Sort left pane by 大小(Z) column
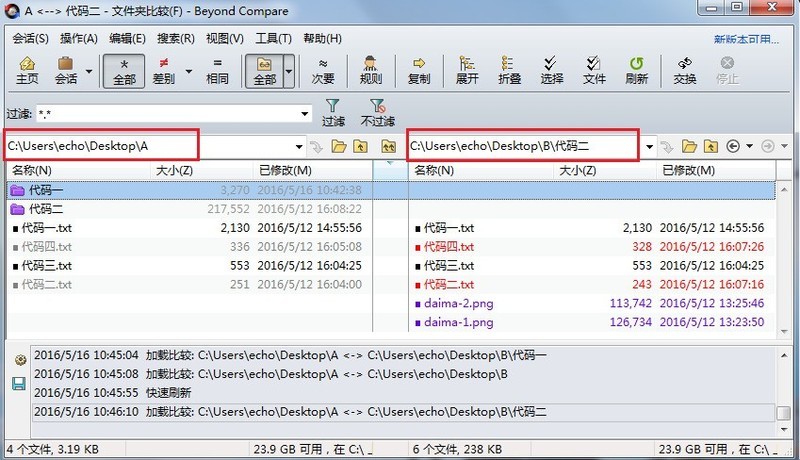This screenshot has height=460, width=800. [202, 170]
